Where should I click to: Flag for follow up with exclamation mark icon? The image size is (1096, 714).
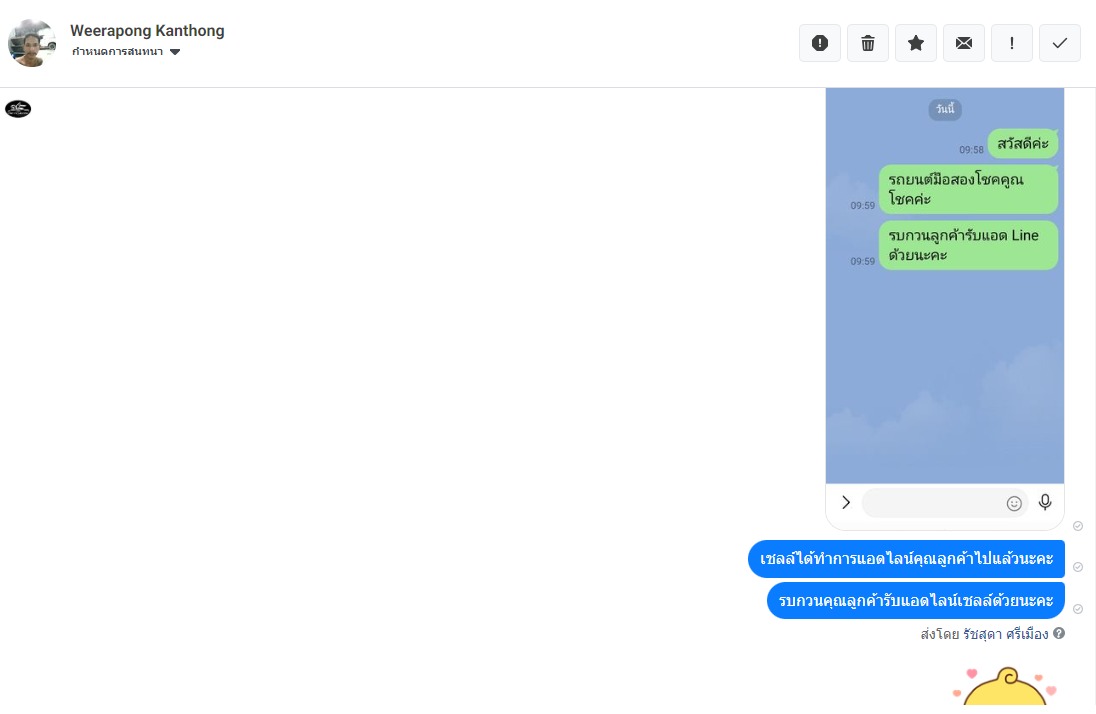click(1011, 43)
